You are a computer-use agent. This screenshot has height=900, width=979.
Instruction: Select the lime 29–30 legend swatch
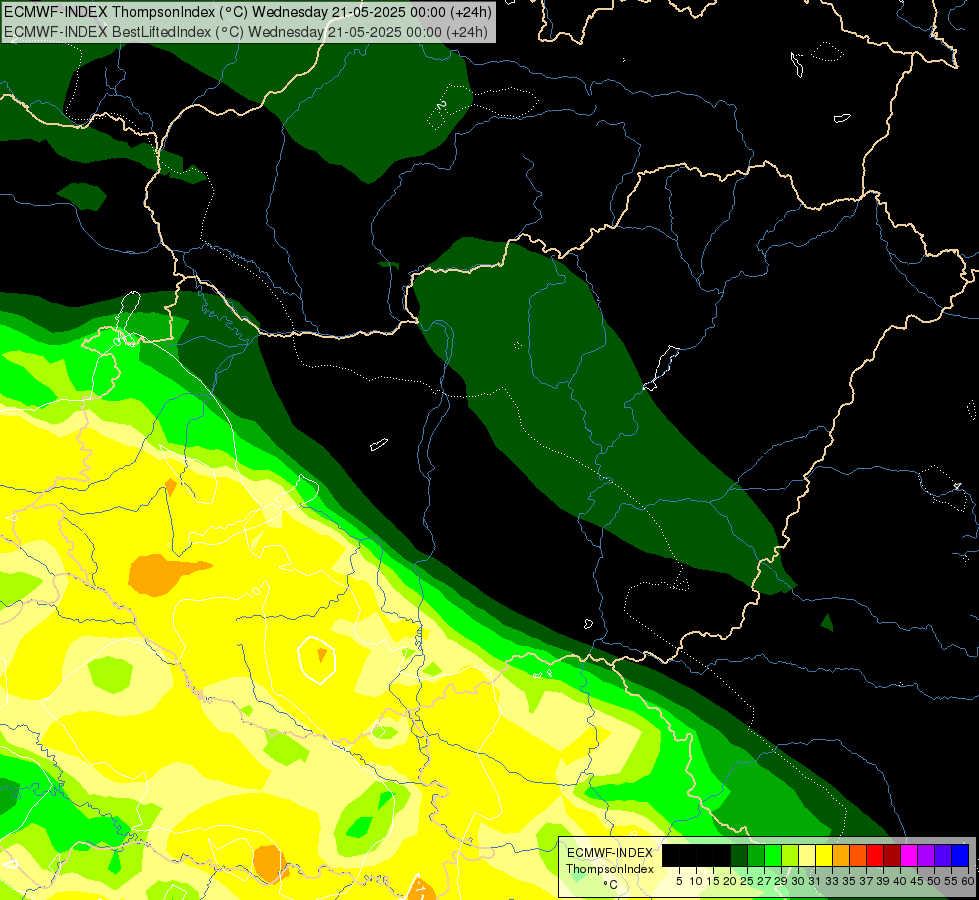click(790, 855)
